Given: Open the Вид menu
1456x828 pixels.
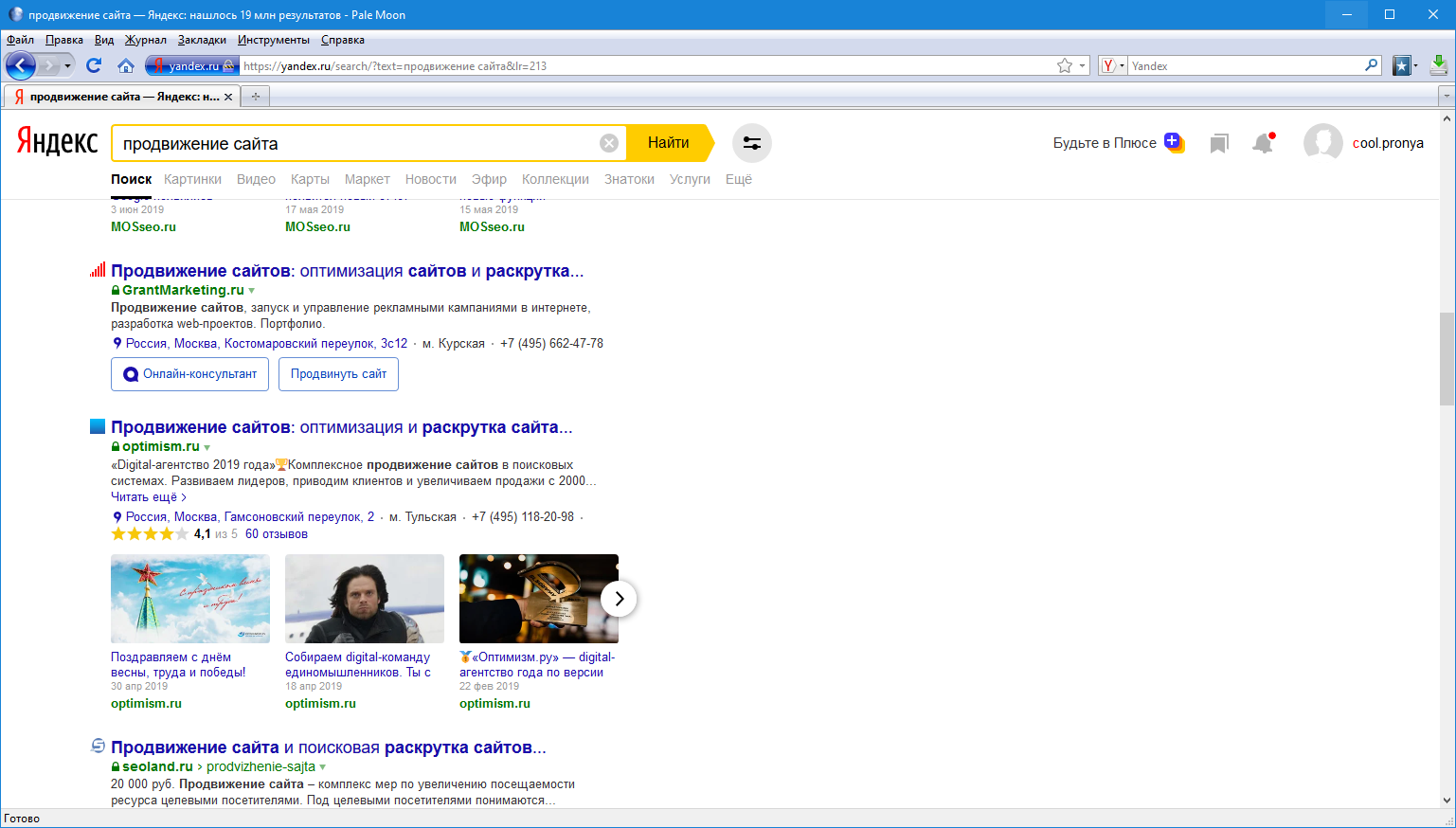Looking at the screenshot, I should [x=104, y=40].
